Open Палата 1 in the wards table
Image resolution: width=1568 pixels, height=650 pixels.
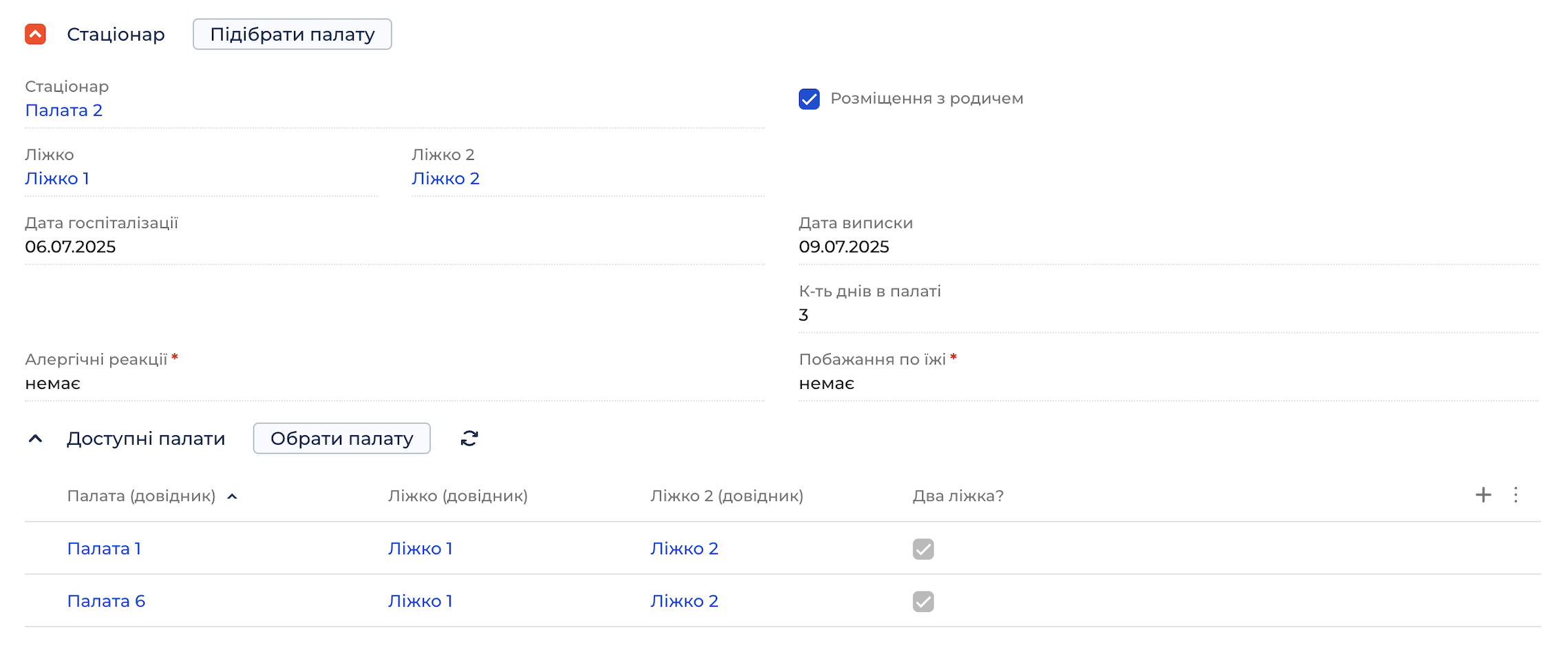coord(104,549)
